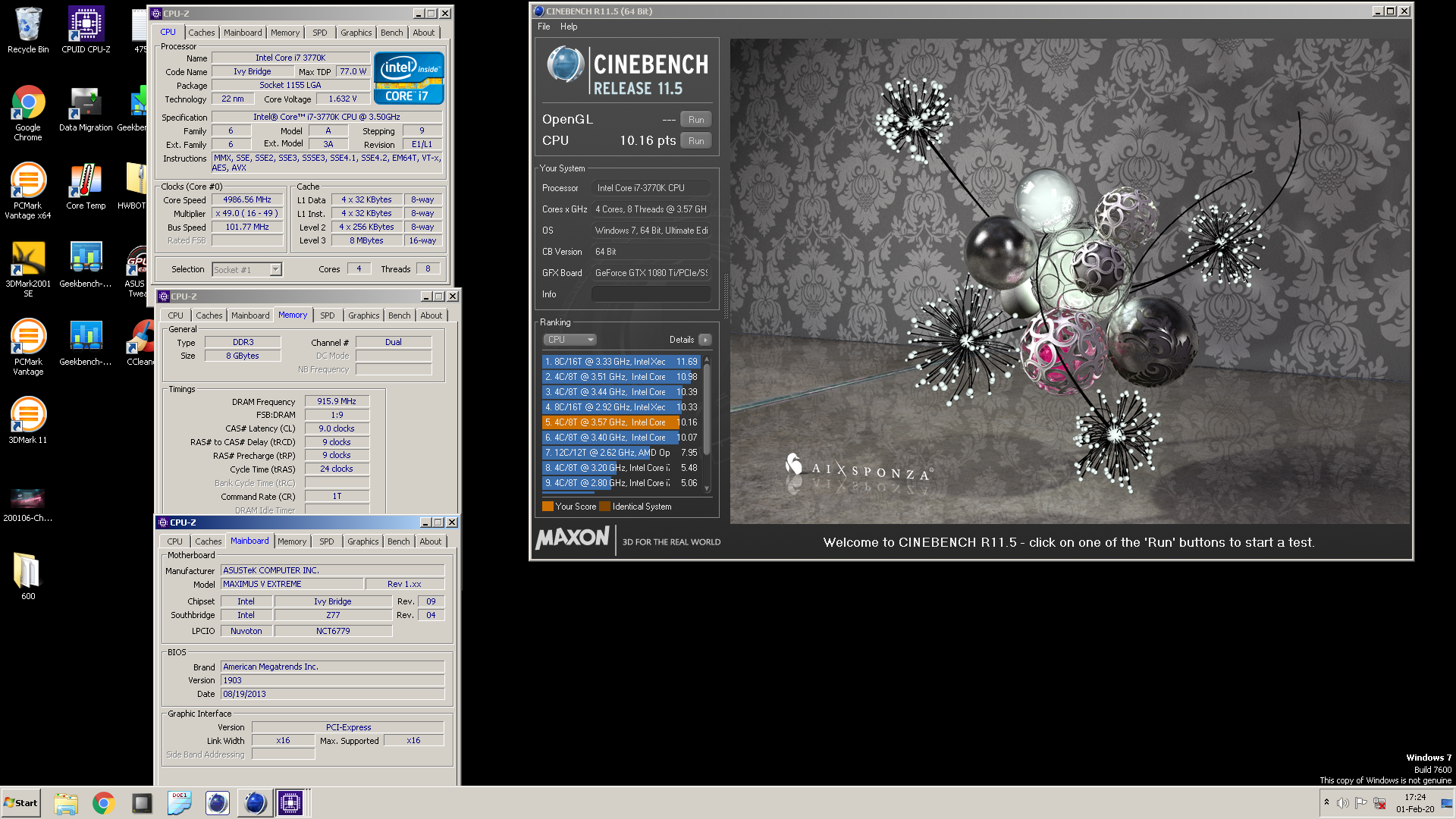
Task: Click the BIOS date 08/19/2013 field
Action: pyautogui.click(x=332, y=695)
